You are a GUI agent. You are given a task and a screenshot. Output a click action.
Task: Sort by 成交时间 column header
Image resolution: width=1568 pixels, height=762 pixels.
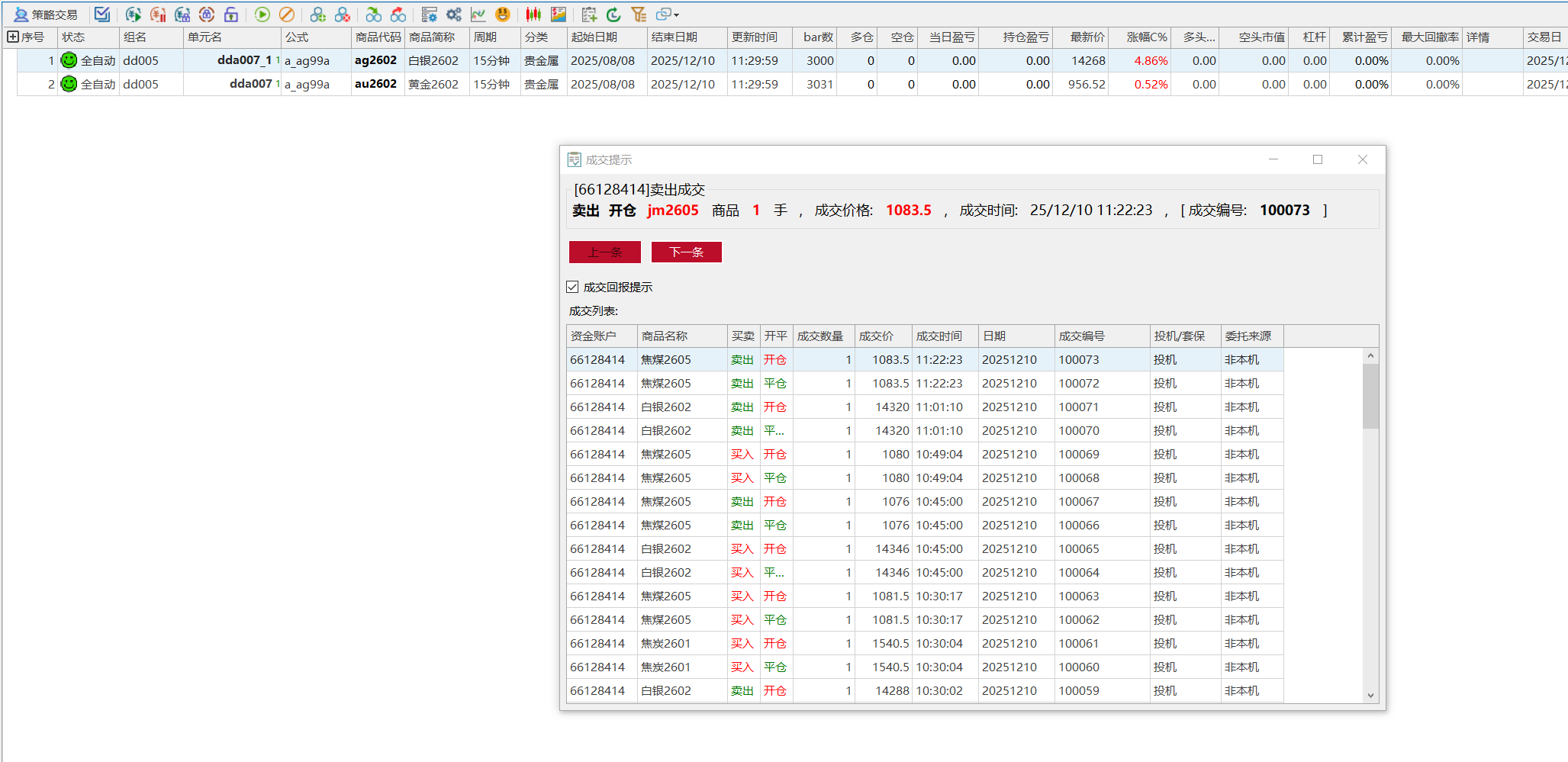pyautogui.click(x=945, y=336)
